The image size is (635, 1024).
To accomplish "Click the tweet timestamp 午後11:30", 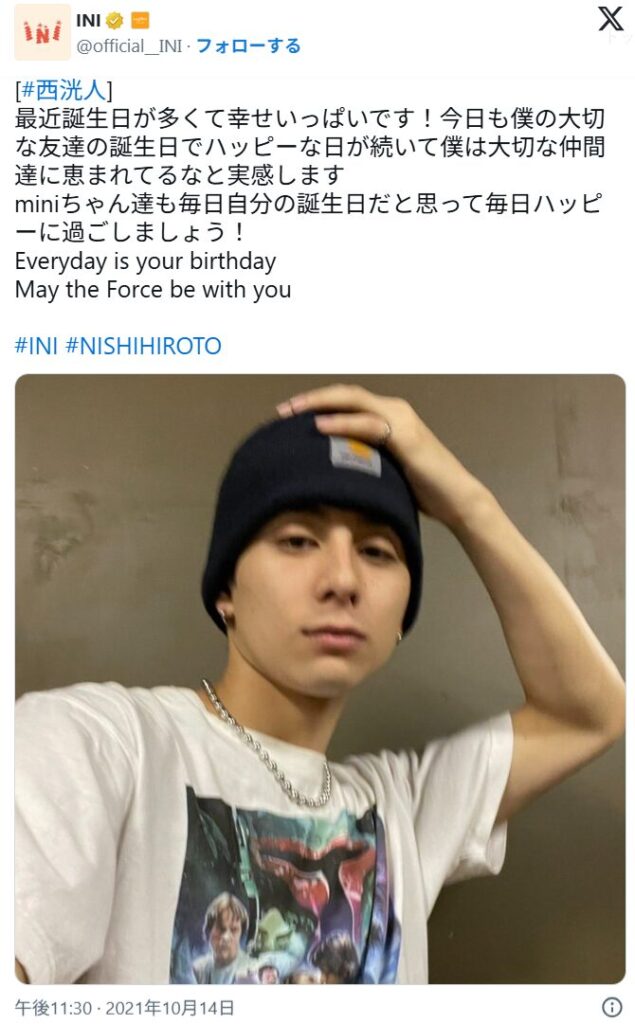I will [53, 1008].
